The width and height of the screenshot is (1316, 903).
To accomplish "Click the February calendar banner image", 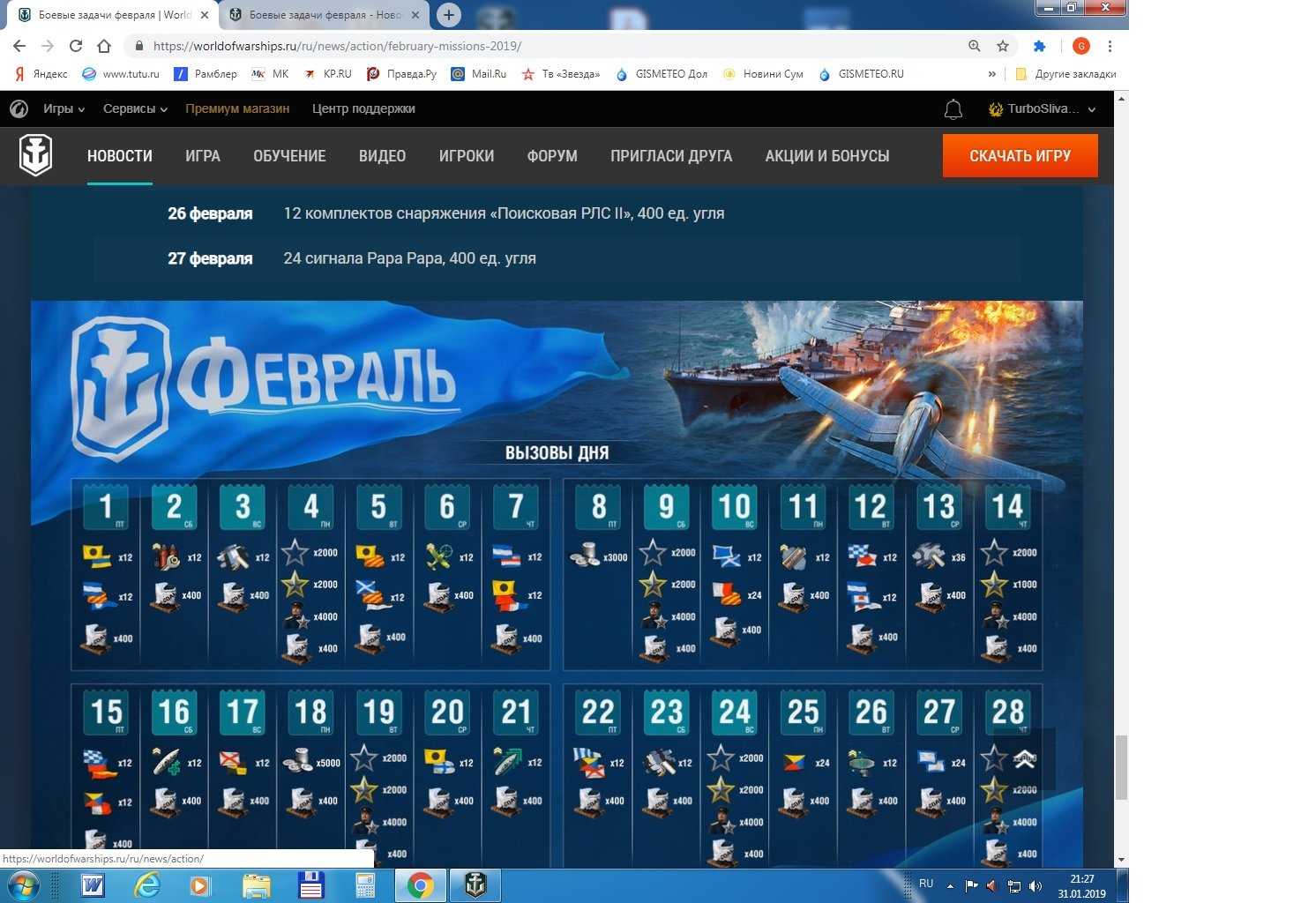I will (557, 584).
